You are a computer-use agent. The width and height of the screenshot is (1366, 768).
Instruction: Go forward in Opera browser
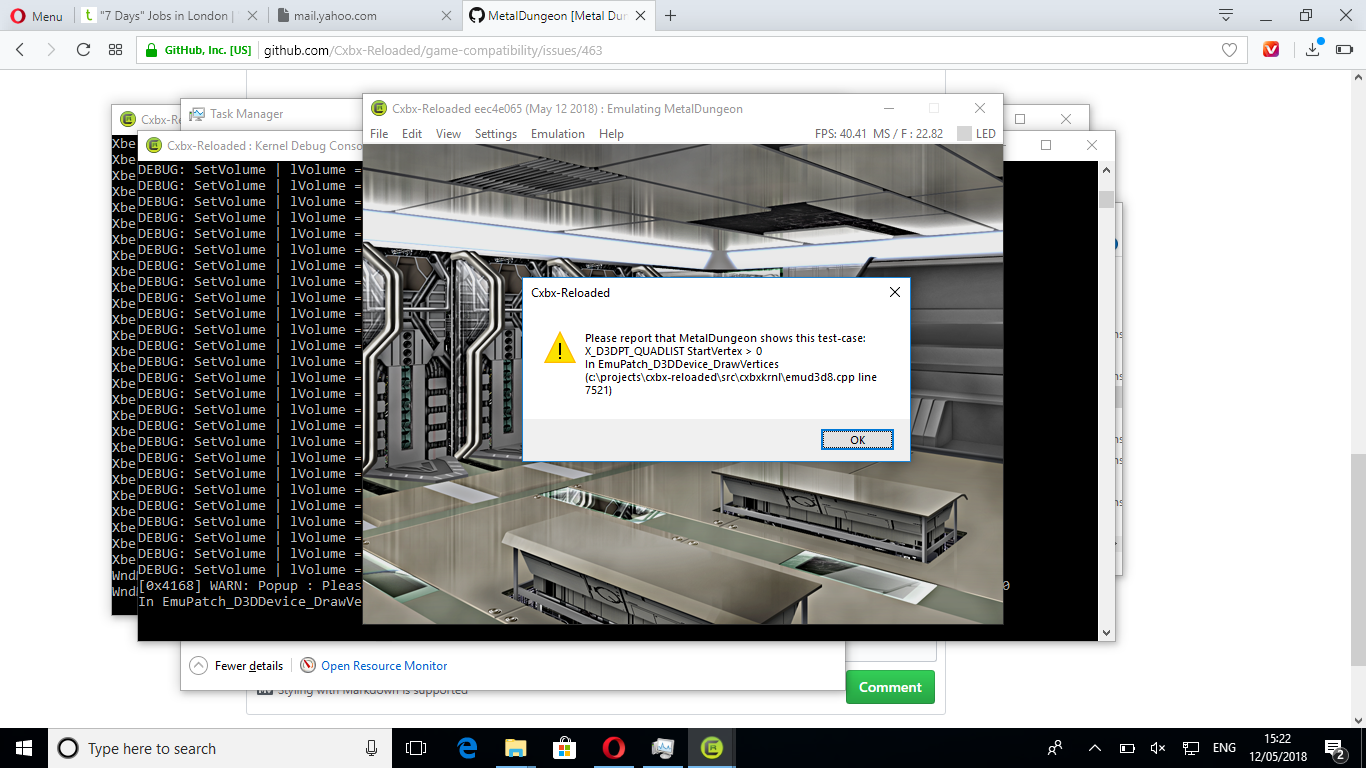point(51,50)
